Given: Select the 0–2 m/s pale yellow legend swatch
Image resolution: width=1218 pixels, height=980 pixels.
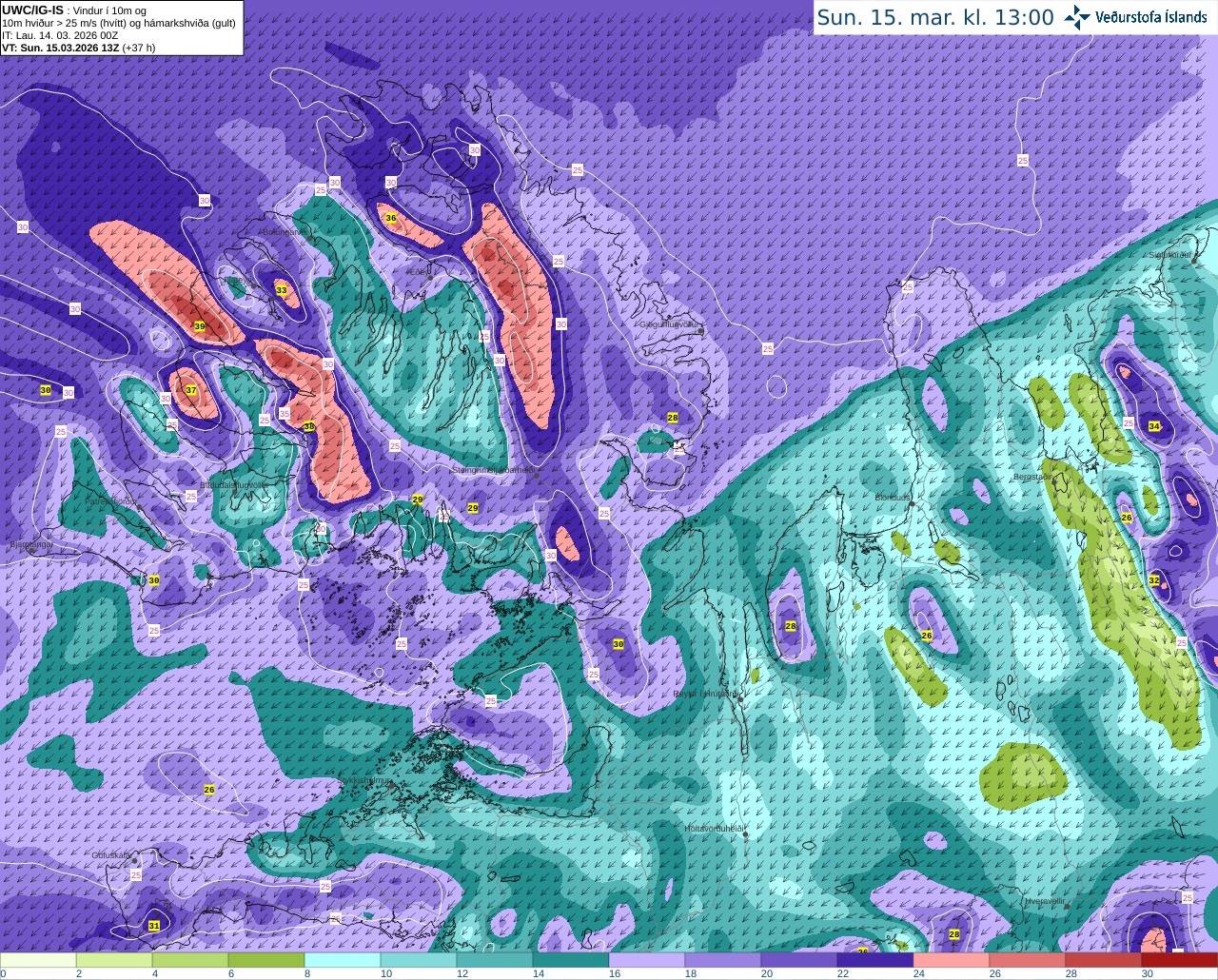Looking at the screenshot, I should [38, 960].
